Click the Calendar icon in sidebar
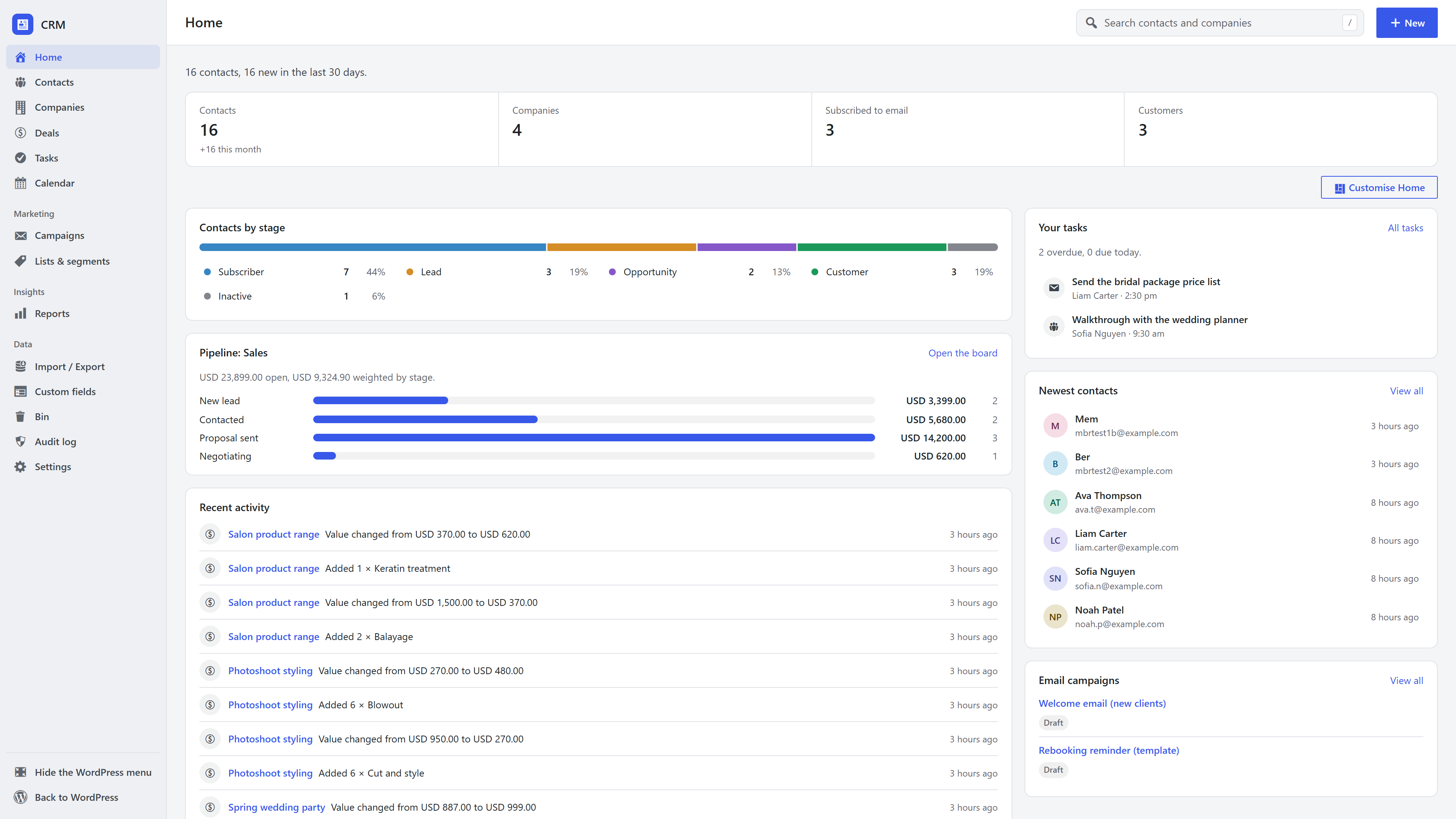Viewport: 1456px width, 819px height. [x=21, y=183]
